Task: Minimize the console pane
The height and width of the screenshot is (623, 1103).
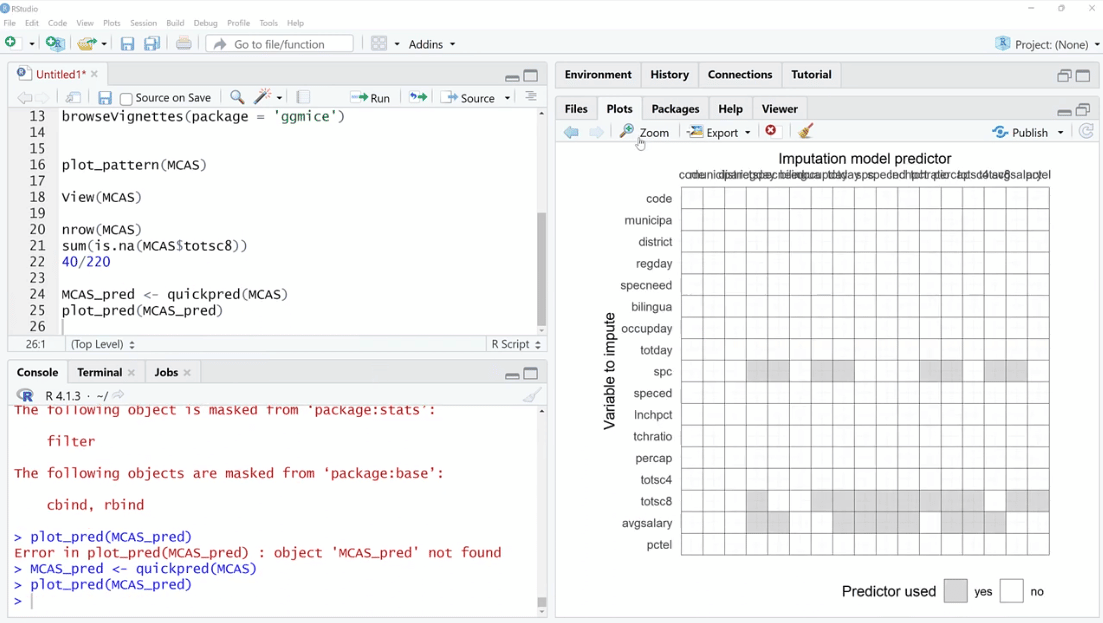Action: pos(512,374)
